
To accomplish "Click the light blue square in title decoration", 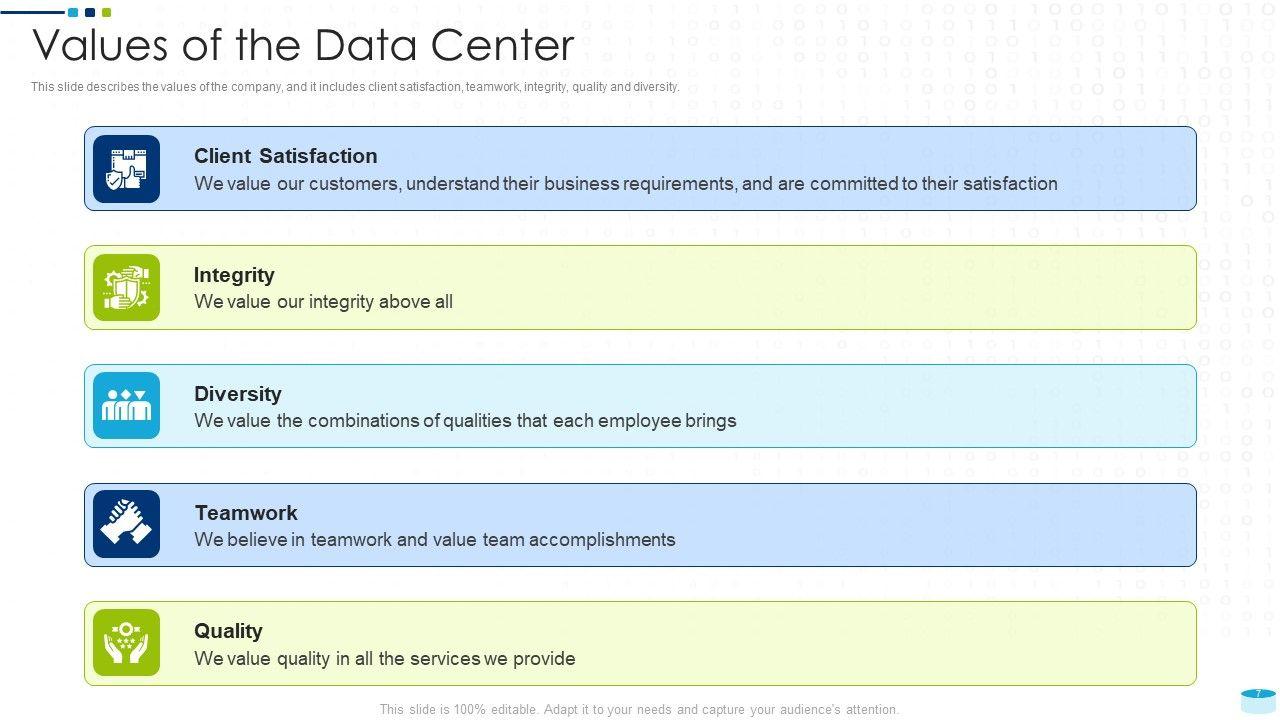I will click(73, 12).
